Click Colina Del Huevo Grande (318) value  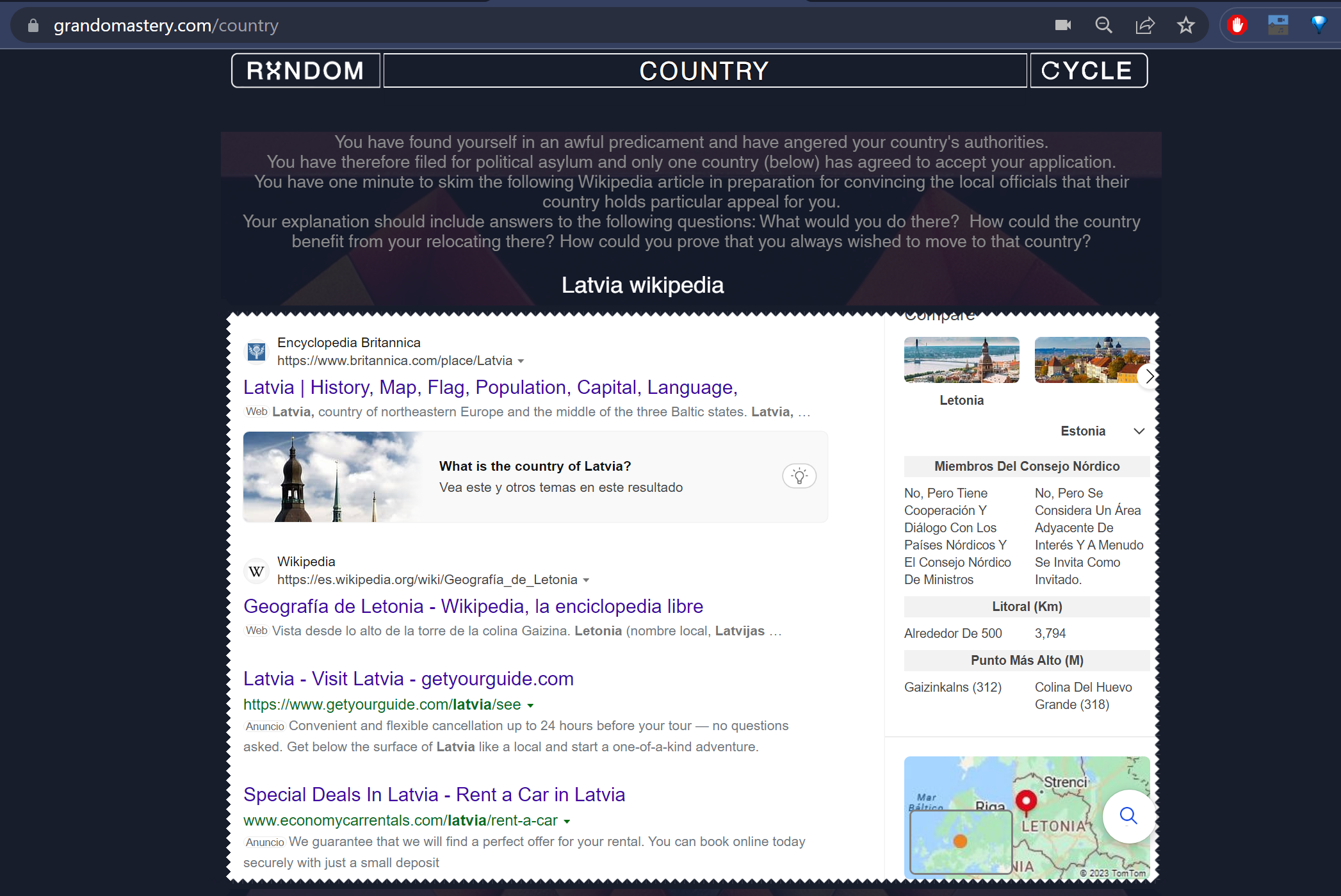tap(1084, 696)
